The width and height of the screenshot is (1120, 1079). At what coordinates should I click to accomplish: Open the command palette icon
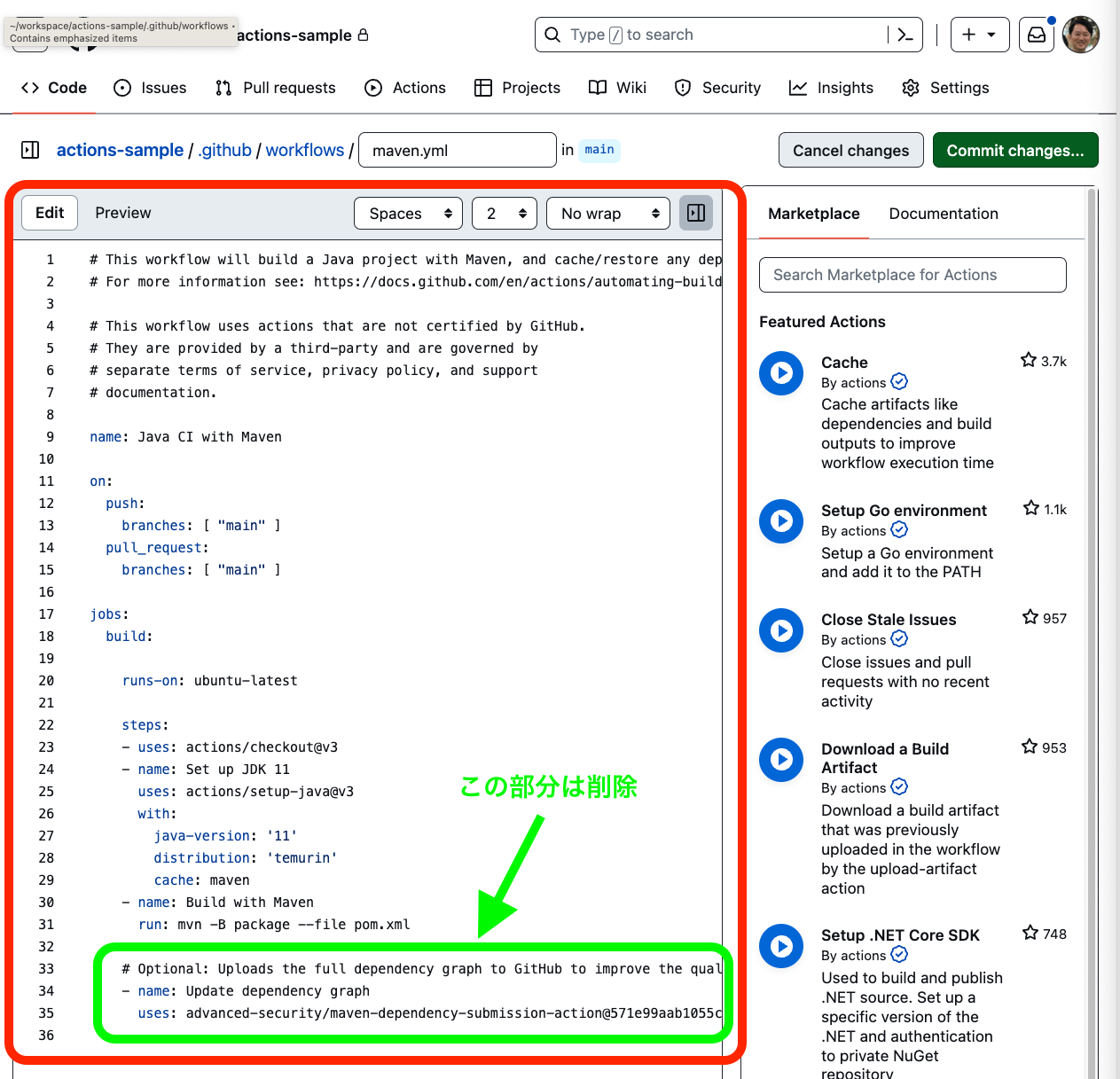(x=905, y=35)
